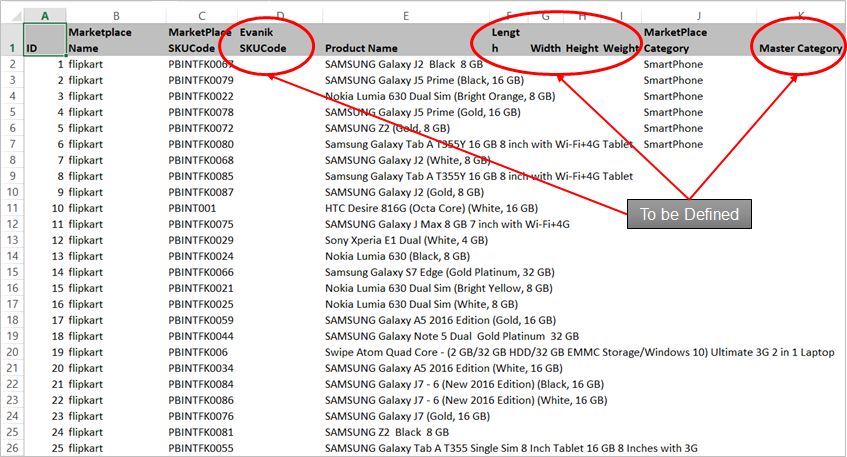
Task: Select the Product Name header cell
Action: tap(406, 40)
